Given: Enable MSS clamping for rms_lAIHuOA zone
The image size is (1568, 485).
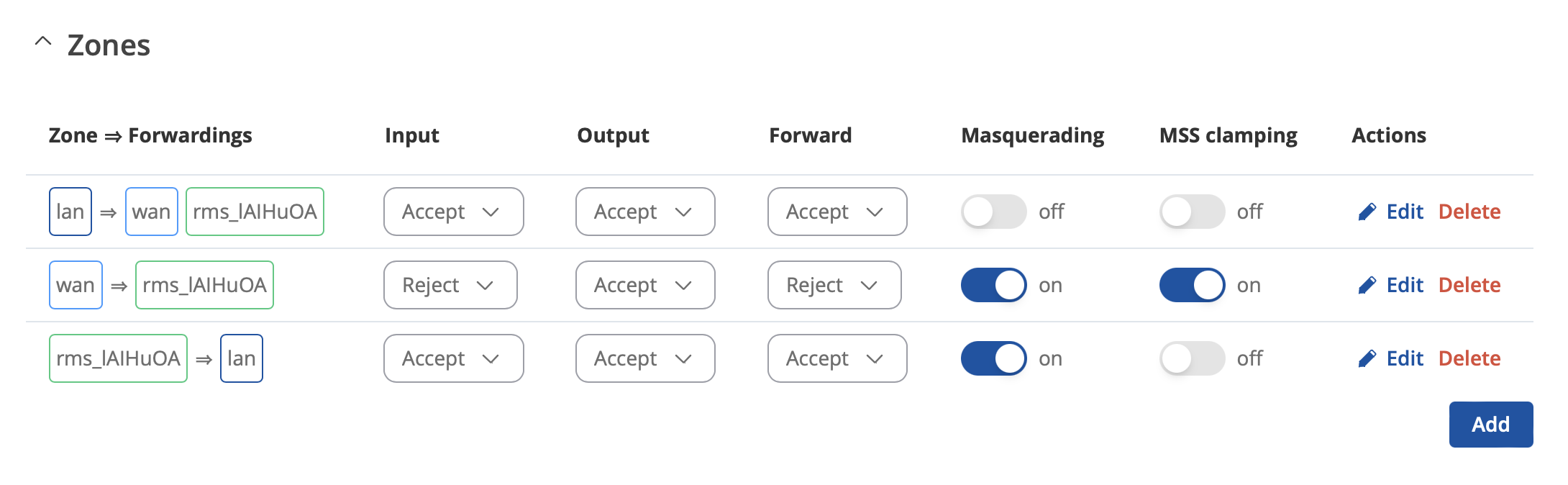Looking at the screenshot, I should coord(1192,358).
